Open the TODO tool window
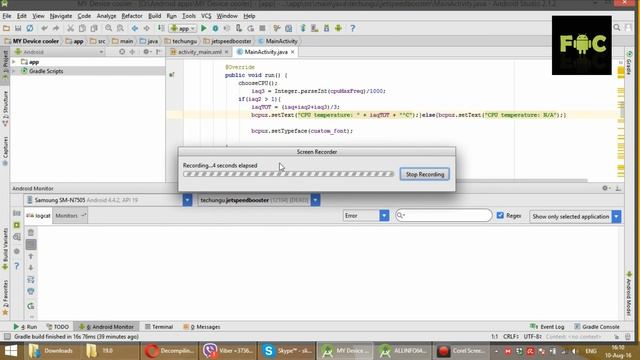This screenshot has height=360, width=640. coord(58,327)
